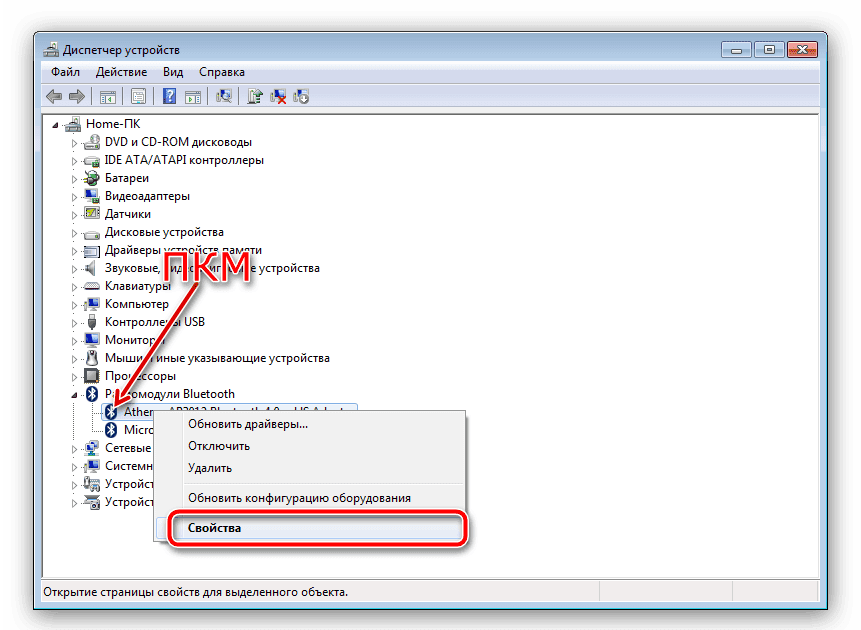
Task: Select the Сетевые adapters row
Action: [x=128, y=448]
